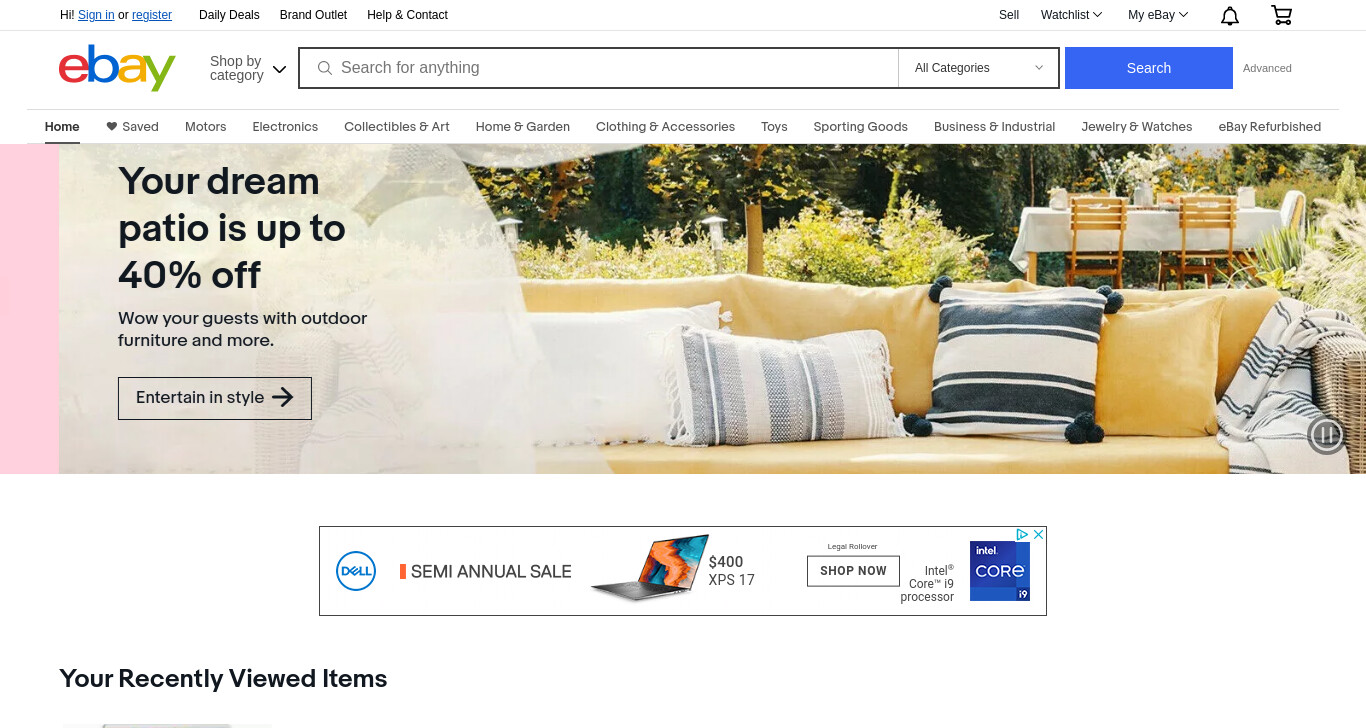Click the Sign in link
Screen dimensions: 1366x728
[x=96, y=15]
